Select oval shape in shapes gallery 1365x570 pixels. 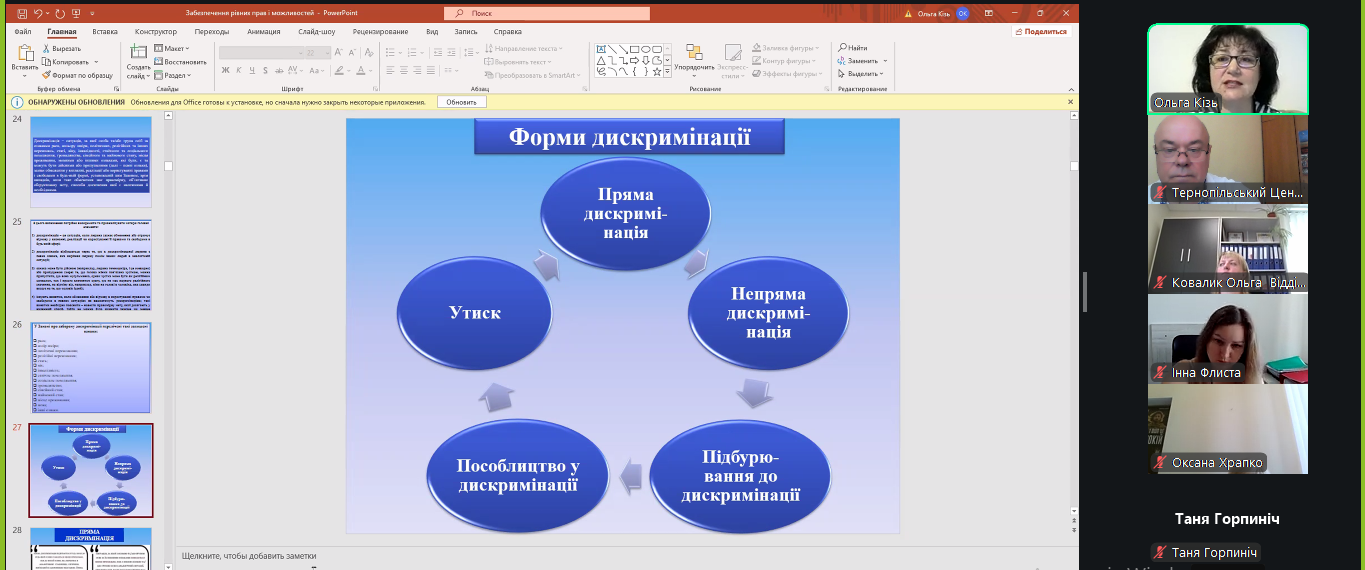[x=646, y=49]
